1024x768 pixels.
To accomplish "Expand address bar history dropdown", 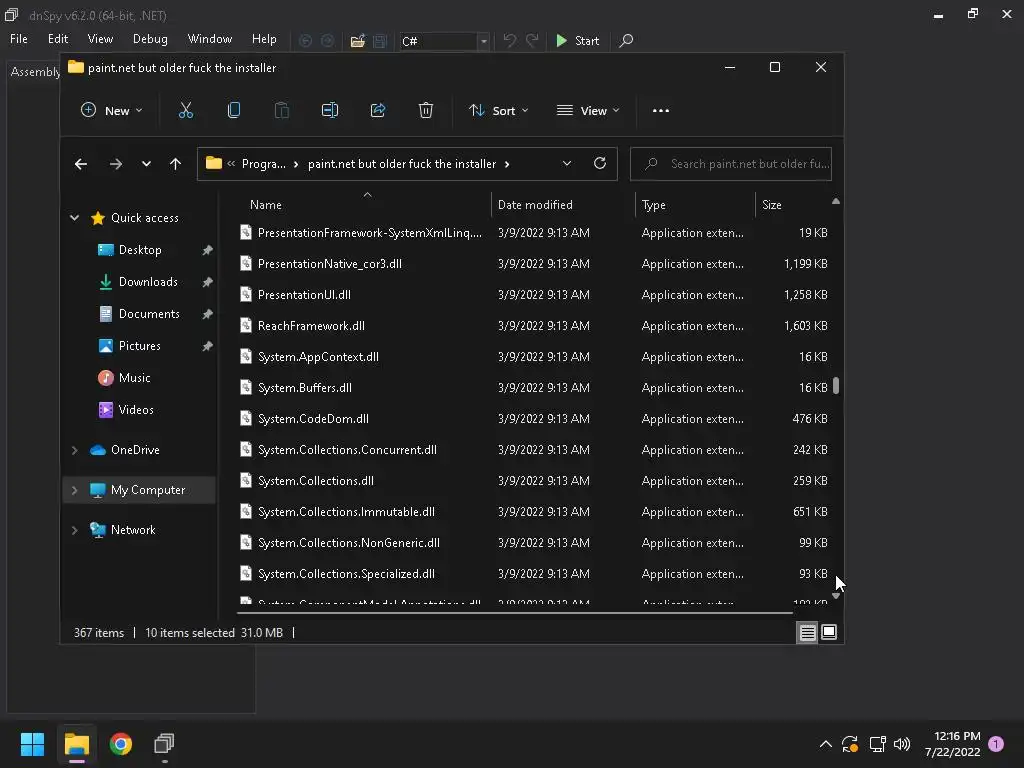I will 567,163.
